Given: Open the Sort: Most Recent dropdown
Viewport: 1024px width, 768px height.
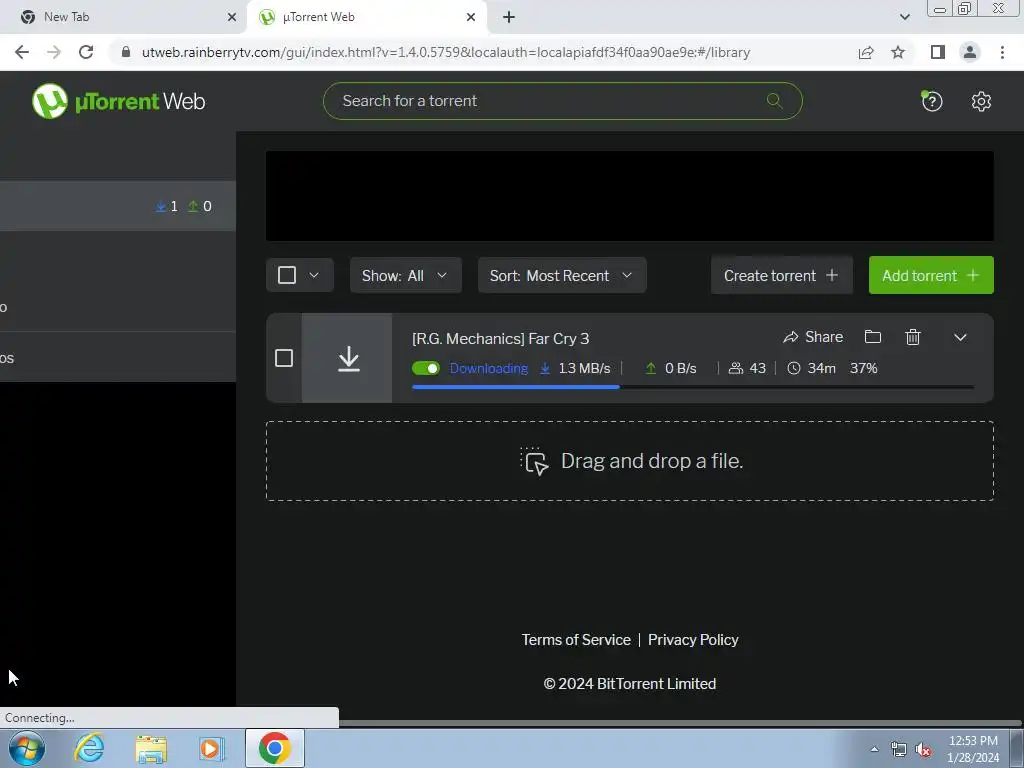Looking at the screenshot, I should tap(562, 275).
